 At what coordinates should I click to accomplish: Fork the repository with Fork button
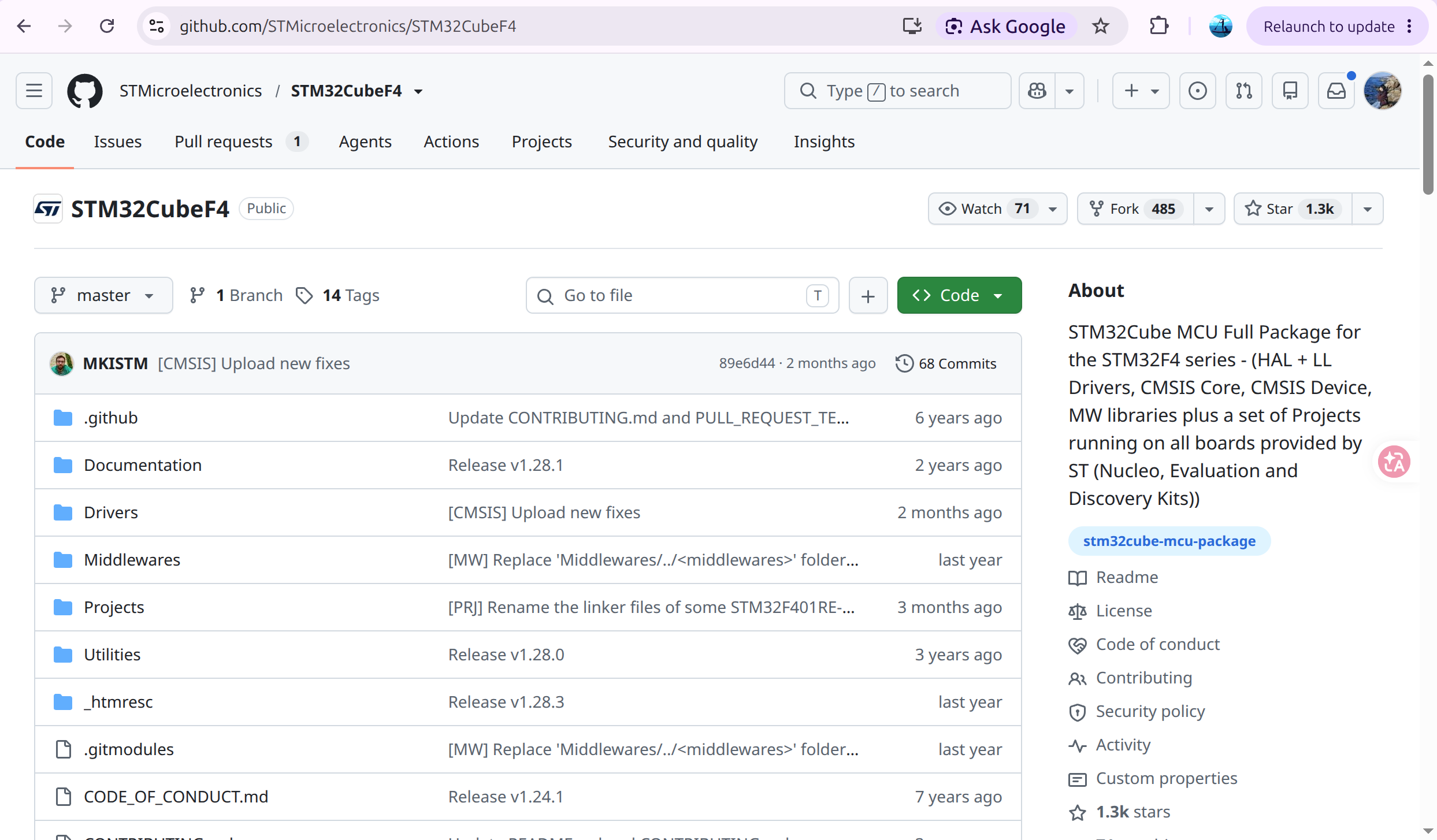[x=1135, y=209]
